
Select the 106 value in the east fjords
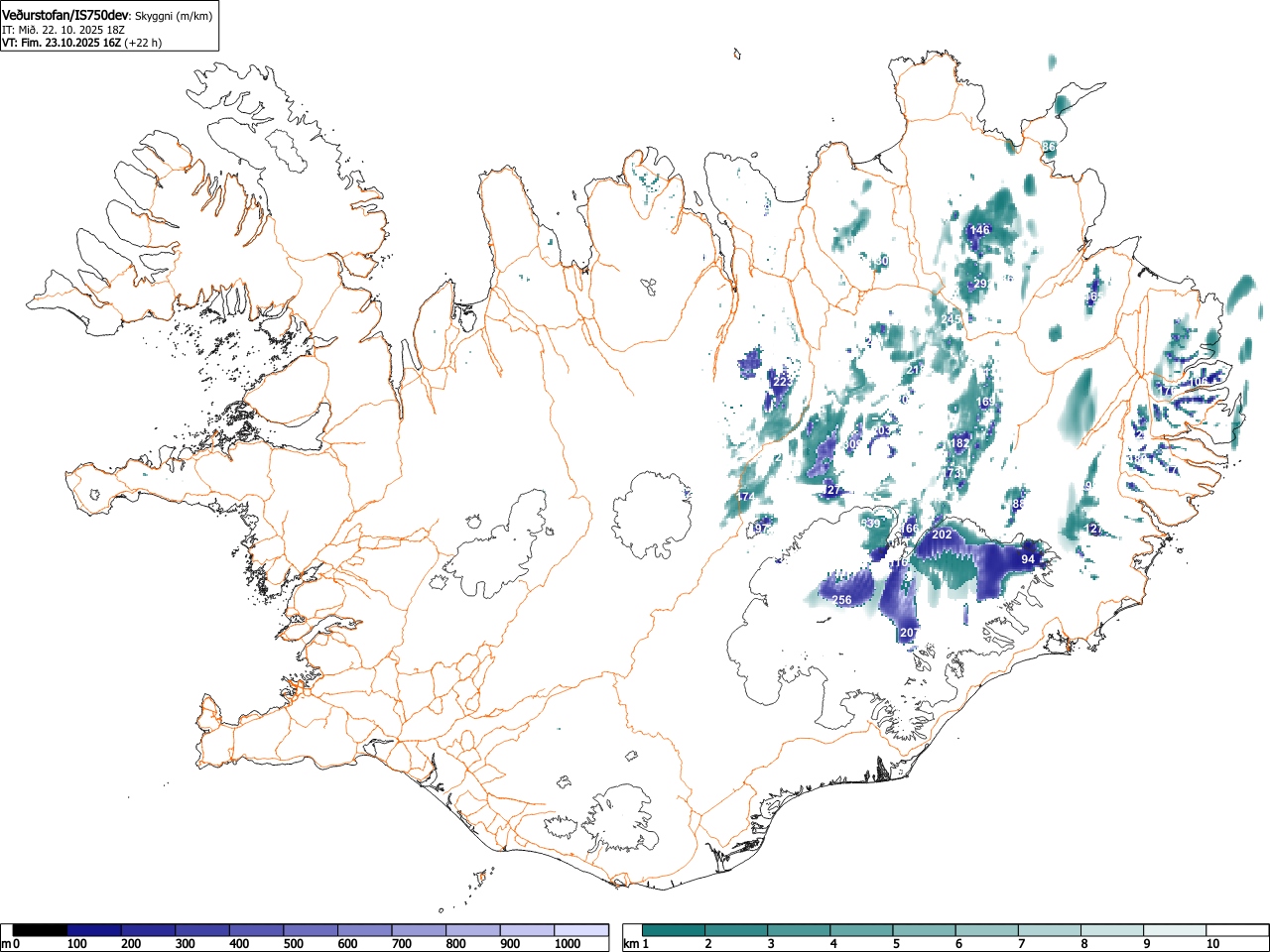pos(1200,382)
